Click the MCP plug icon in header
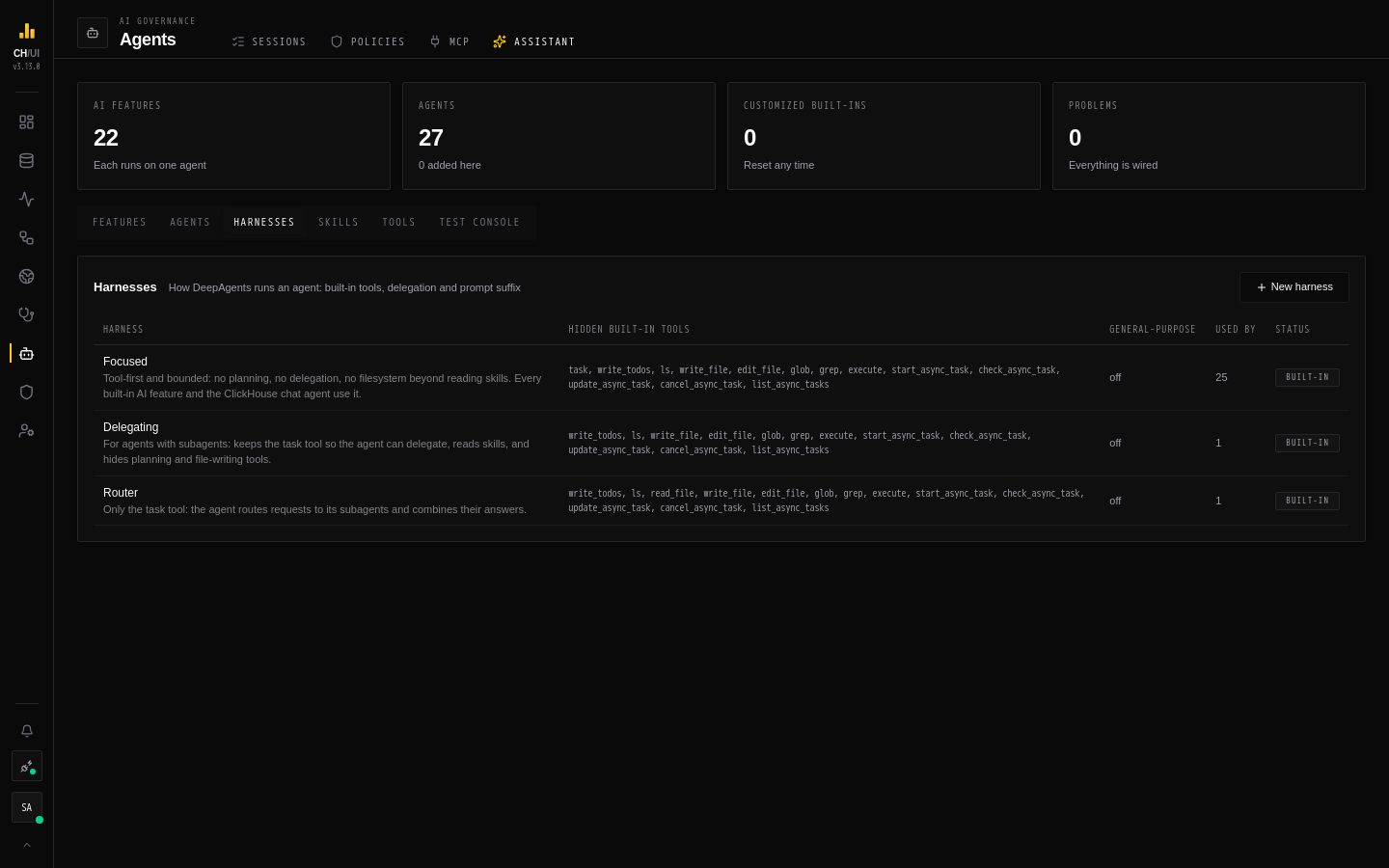This screenshot has width=1389, height=868. (435, 41)
